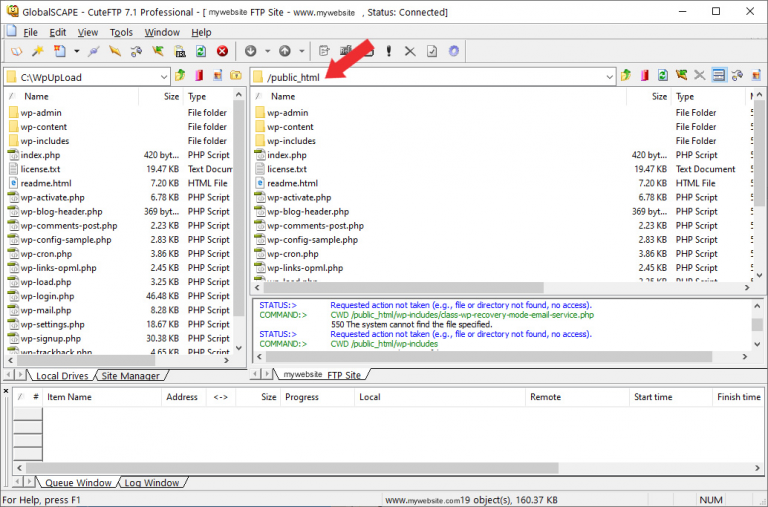Toggle details list view in remote pane

(x=719, y=76)
